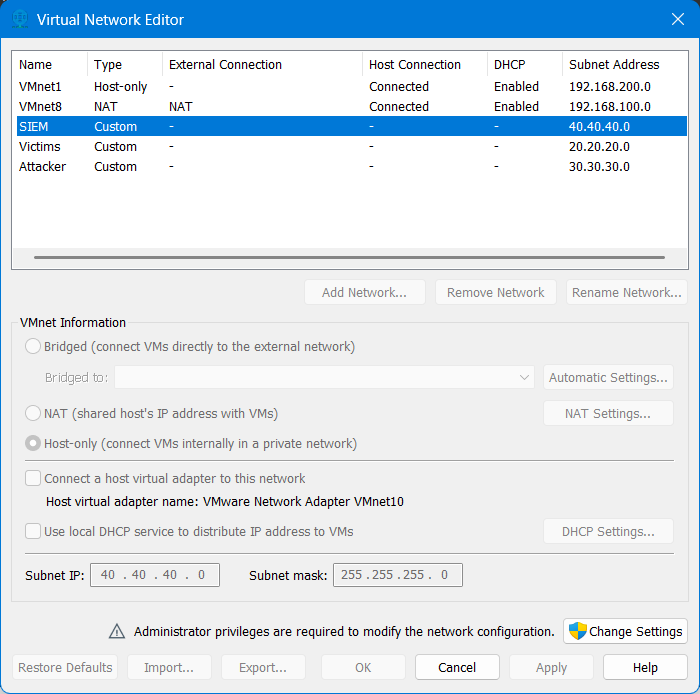Viewport: 700px width, 694px height.
Task: Open the Bridged to dropdown
Action: pos(324,378)
